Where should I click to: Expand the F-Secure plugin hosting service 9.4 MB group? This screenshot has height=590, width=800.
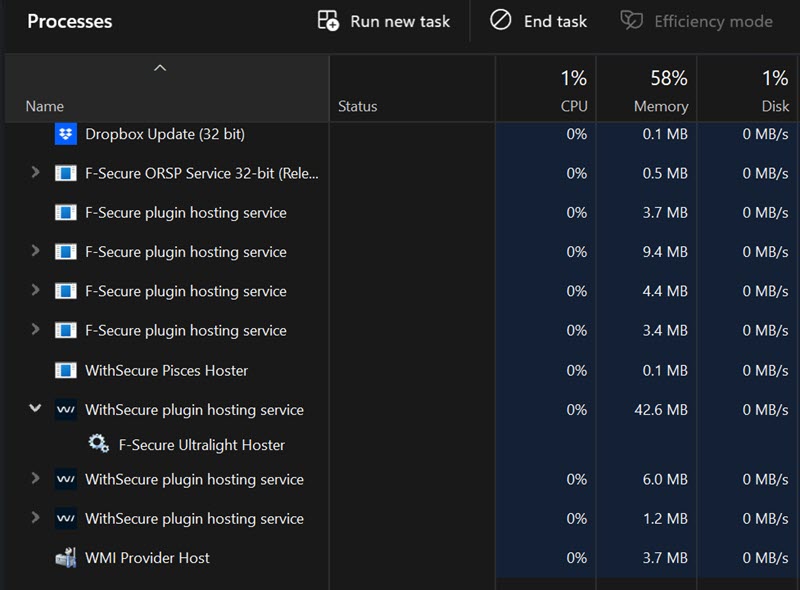pyautogui.click(x=35, y=252)
